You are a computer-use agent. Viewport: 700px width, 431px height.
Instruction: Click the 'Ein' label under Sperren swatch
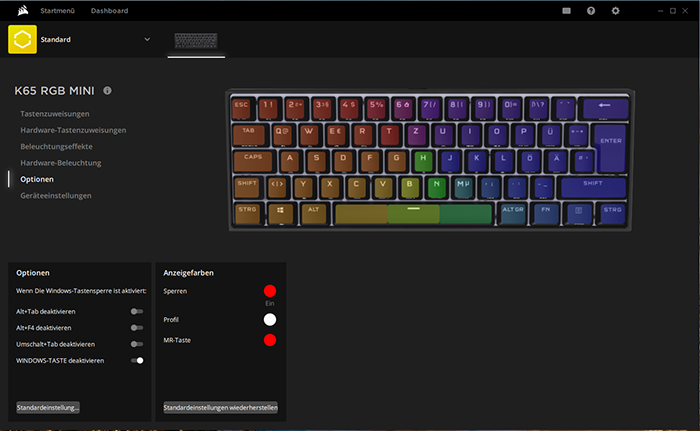pyautogui.click(x=270, y=303)
